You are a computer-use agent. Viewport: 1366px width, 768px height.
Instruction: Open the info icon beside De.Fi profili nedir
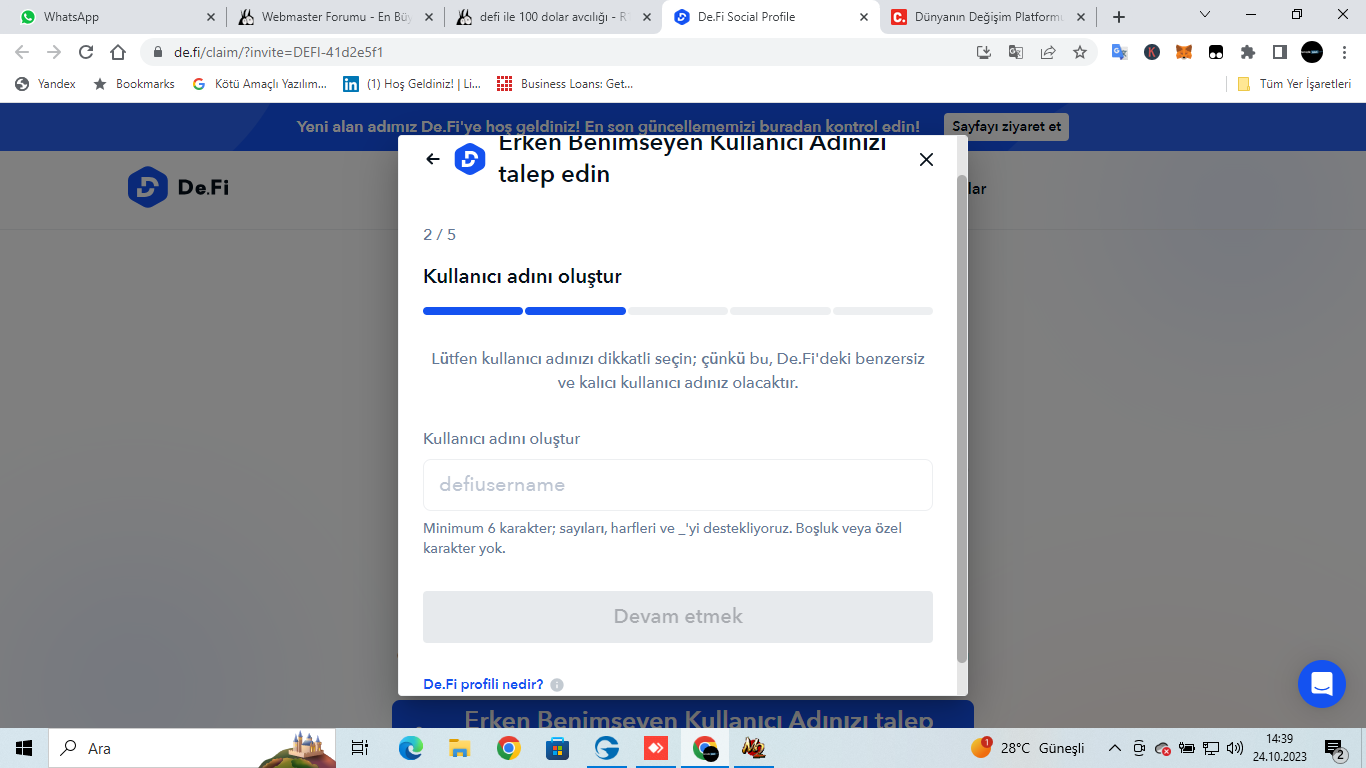(557, 685)
